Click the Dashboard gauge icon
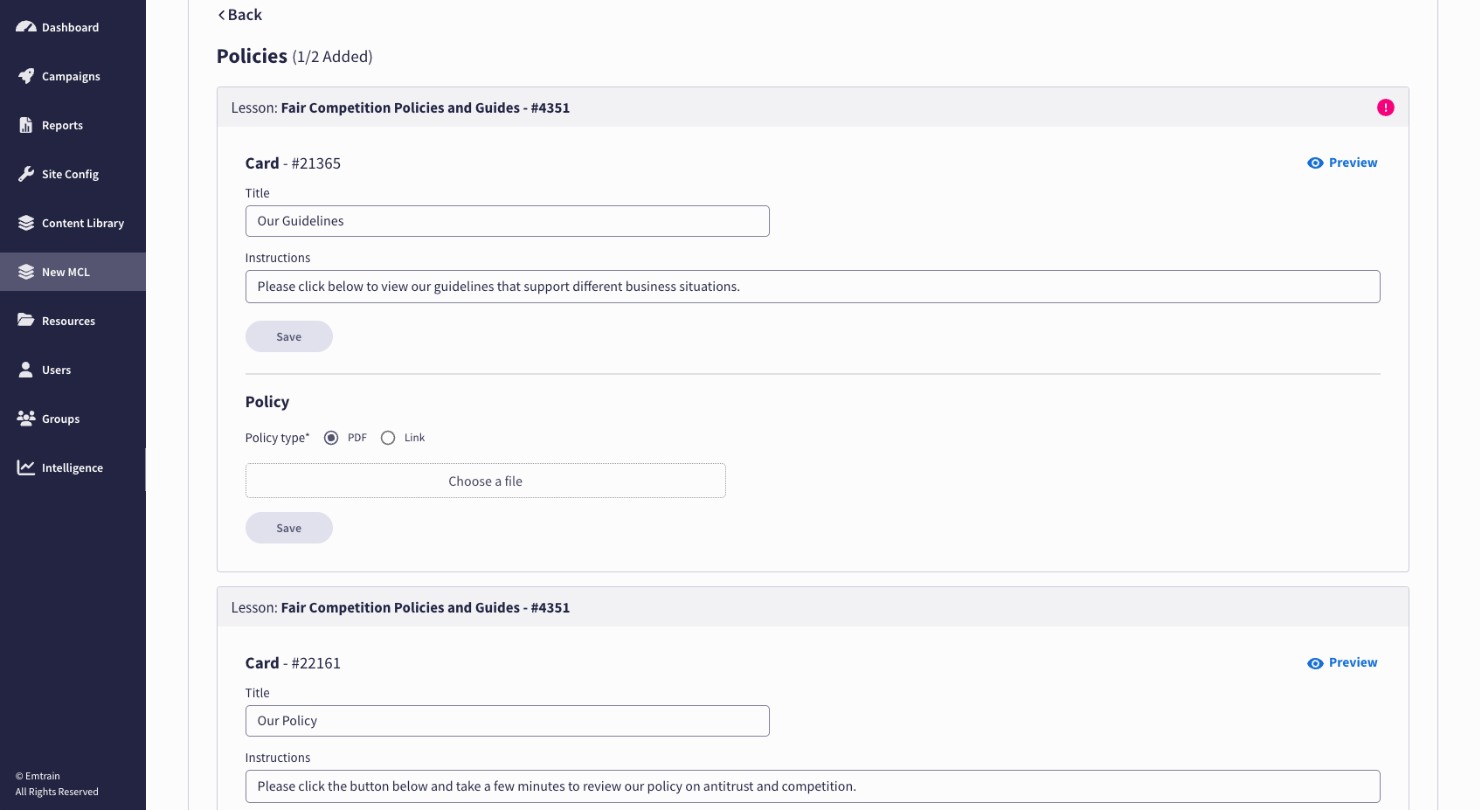The image size is (1480, 810). coord(26,27)
